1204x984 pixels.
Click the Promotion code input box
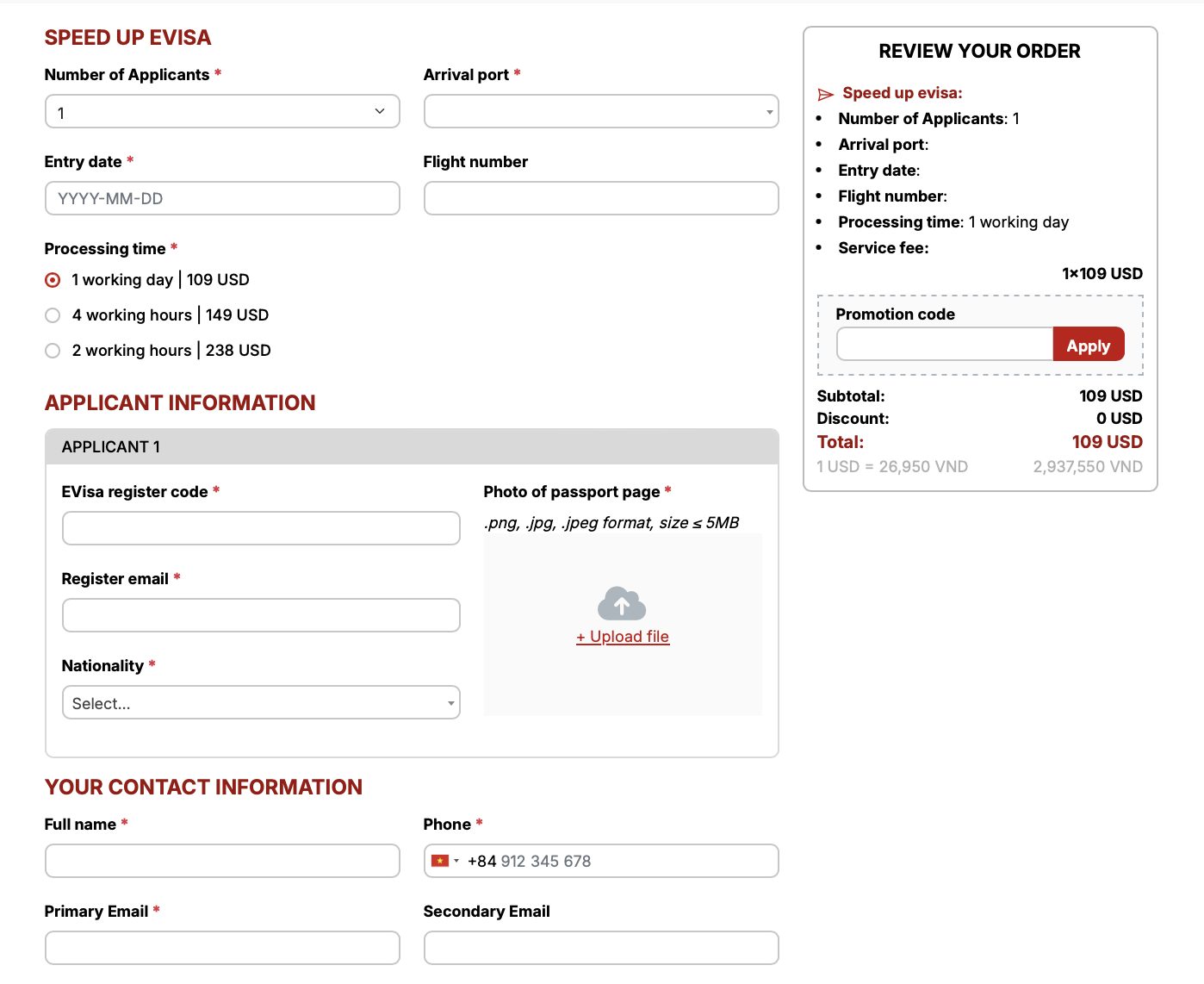coord(944,345)
